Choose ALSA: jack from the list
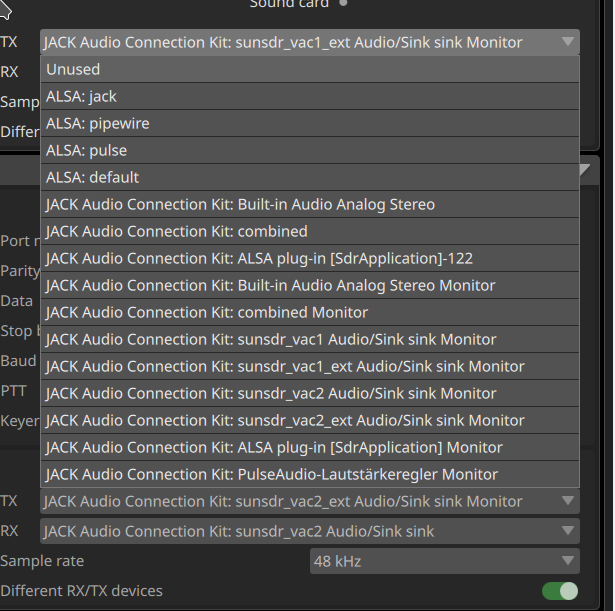Viewport: 615px width, 611px height. coord(310,96)
